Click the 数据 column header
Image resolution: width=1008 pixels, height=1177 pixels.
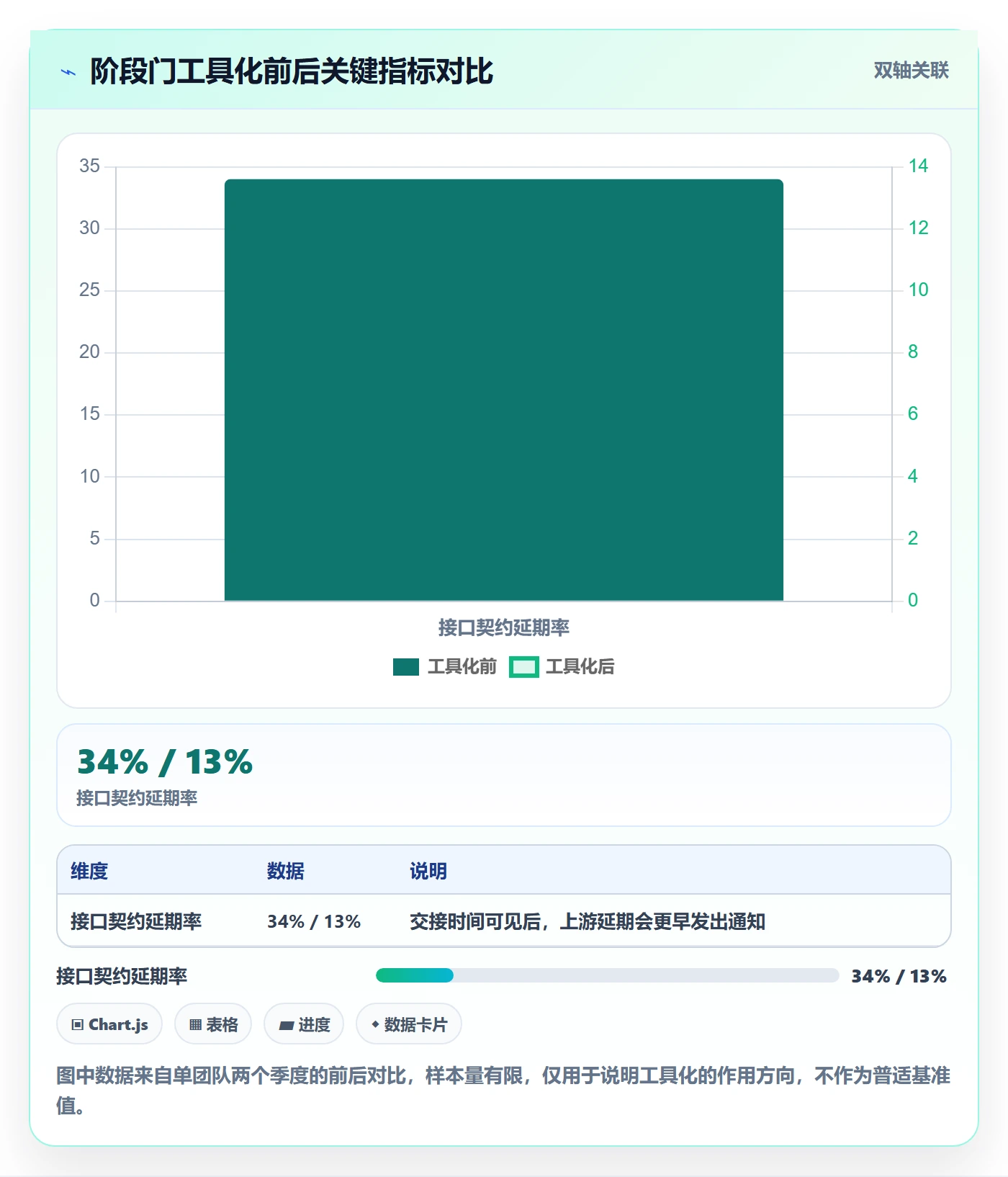pos(286,871)
